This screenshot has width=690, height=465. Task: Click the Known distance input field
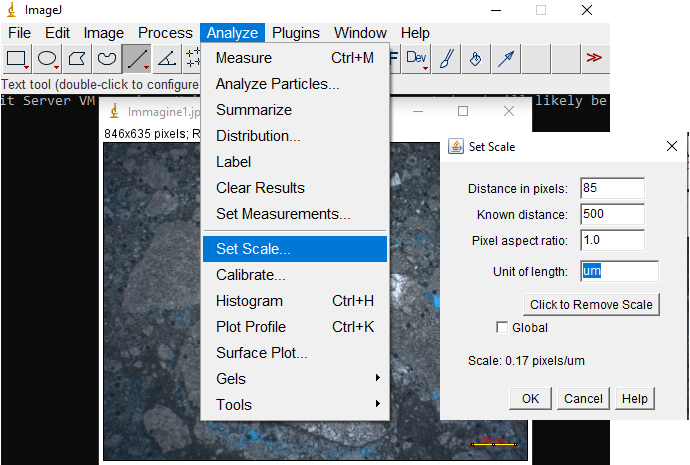(611, 214)
